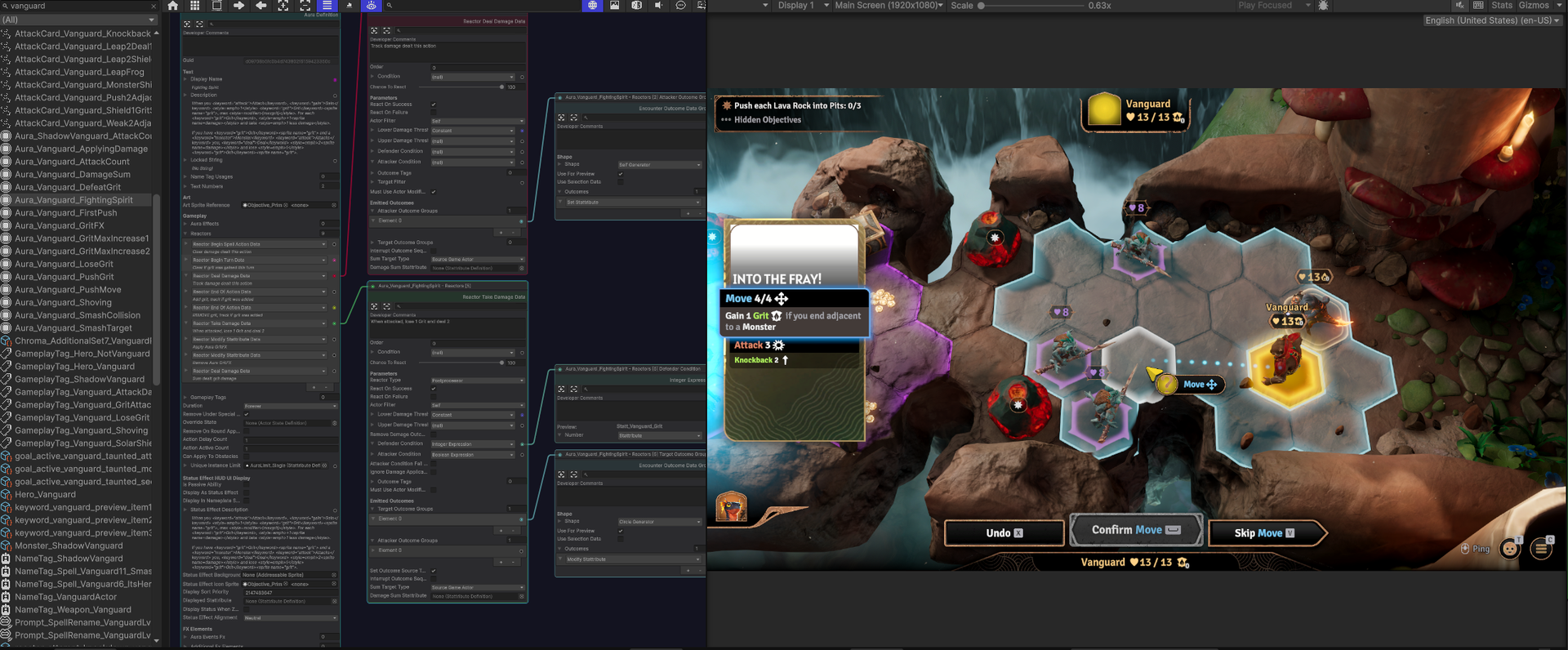Select Aura_Vanguard_GritFX in the asset list
The width and height of the screenshot is (1568, 650).
pos(60,225)
